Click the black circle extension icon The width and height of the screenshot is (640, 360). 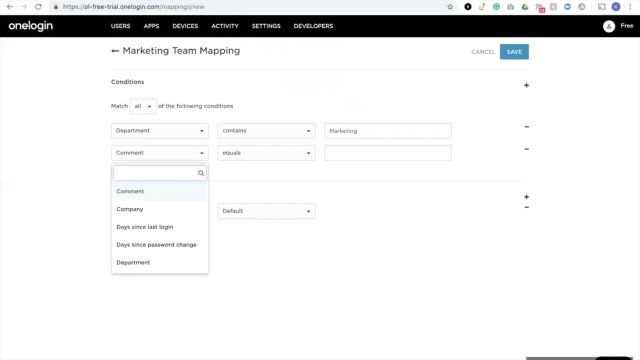click(468, 7)
